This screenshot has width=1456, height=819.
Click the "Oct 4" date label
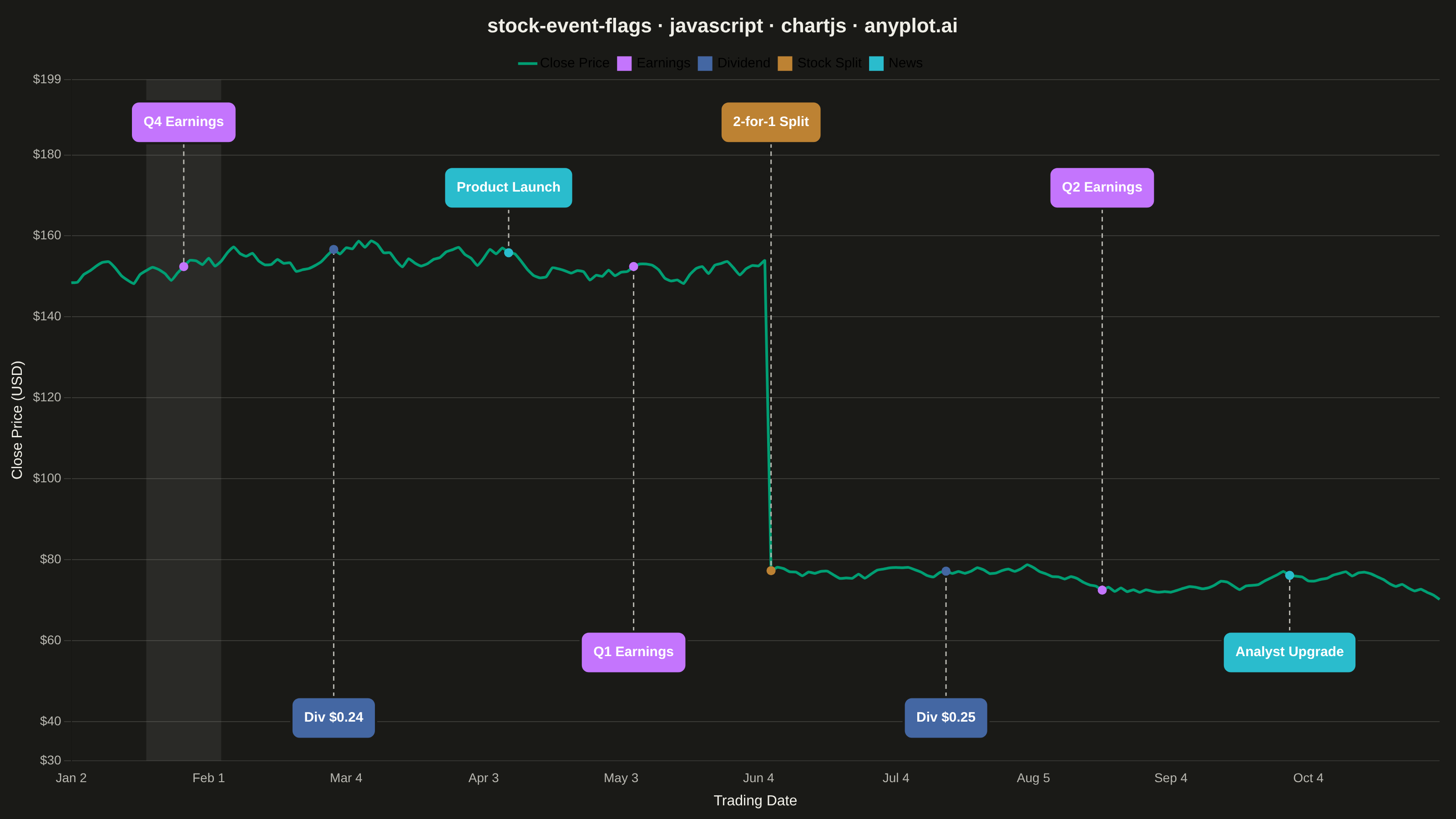pos(1309,779)
